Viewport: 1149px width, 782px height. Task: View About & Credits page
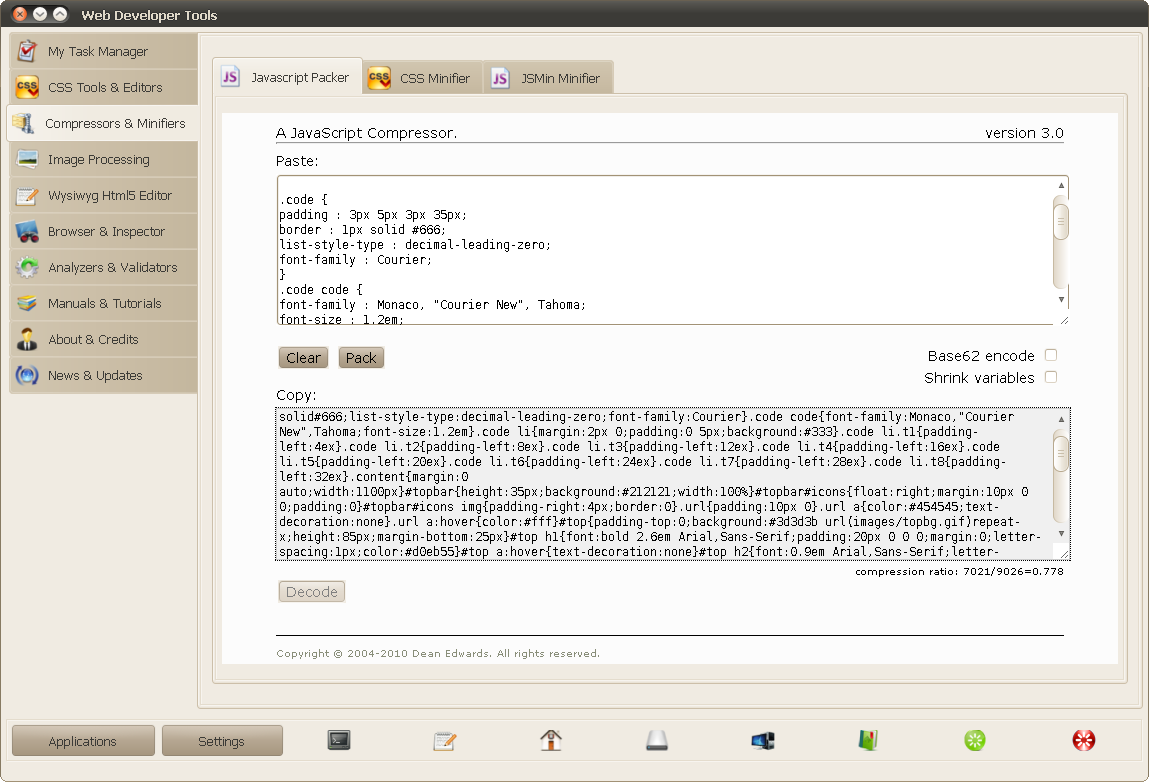coord(103,339)
